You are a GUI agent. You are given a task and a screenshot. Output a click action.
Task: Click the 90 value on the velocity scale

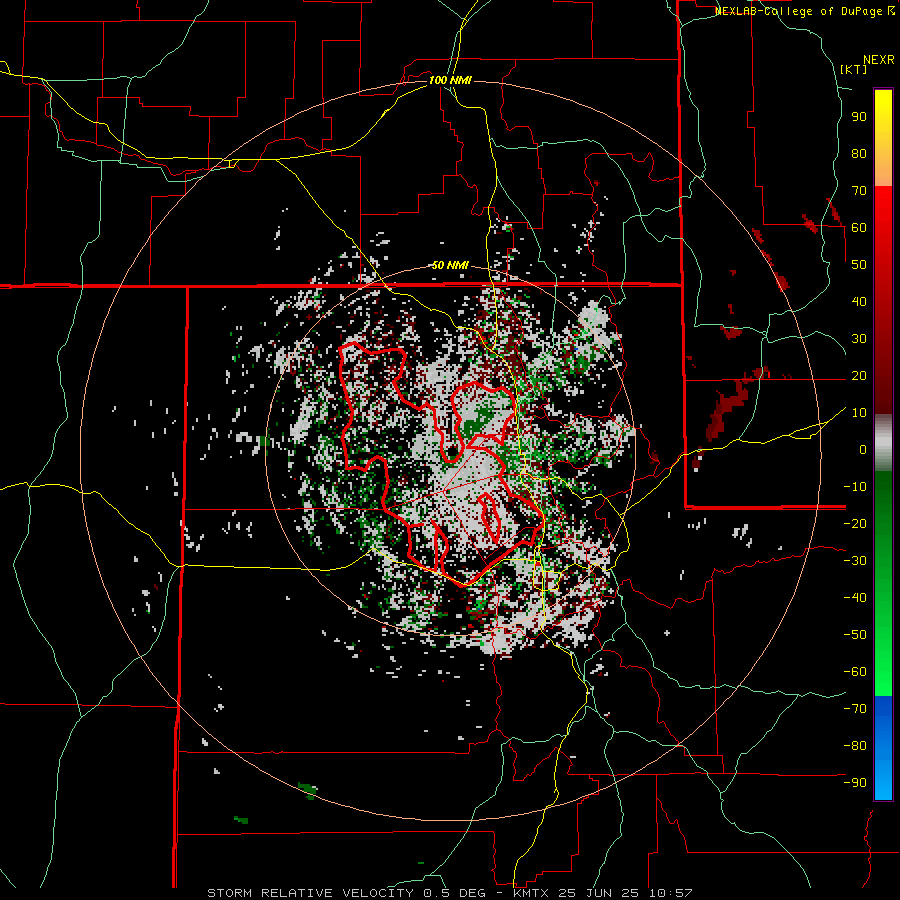(859, 117)
